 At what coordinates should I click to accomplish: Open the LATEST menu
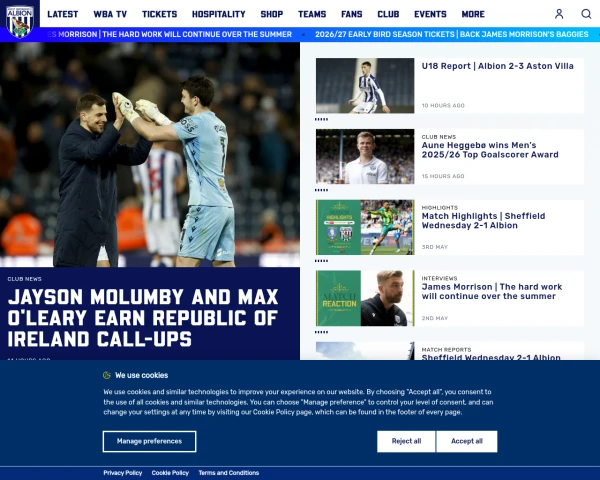(62, 14)
